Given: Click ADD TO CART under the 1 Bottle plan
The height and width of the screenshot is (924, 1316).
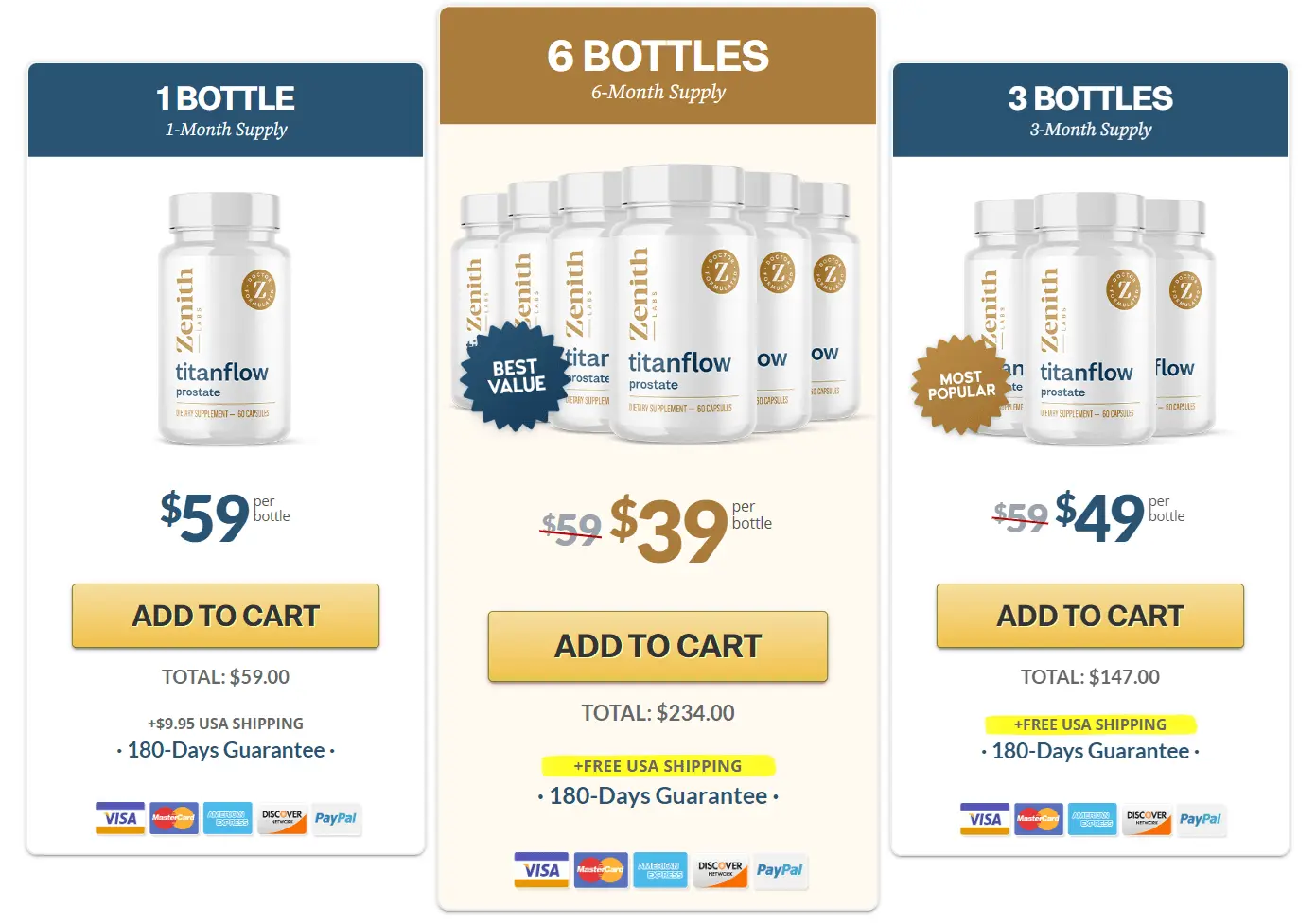Looking at the screenshot, I should [225, 616].
